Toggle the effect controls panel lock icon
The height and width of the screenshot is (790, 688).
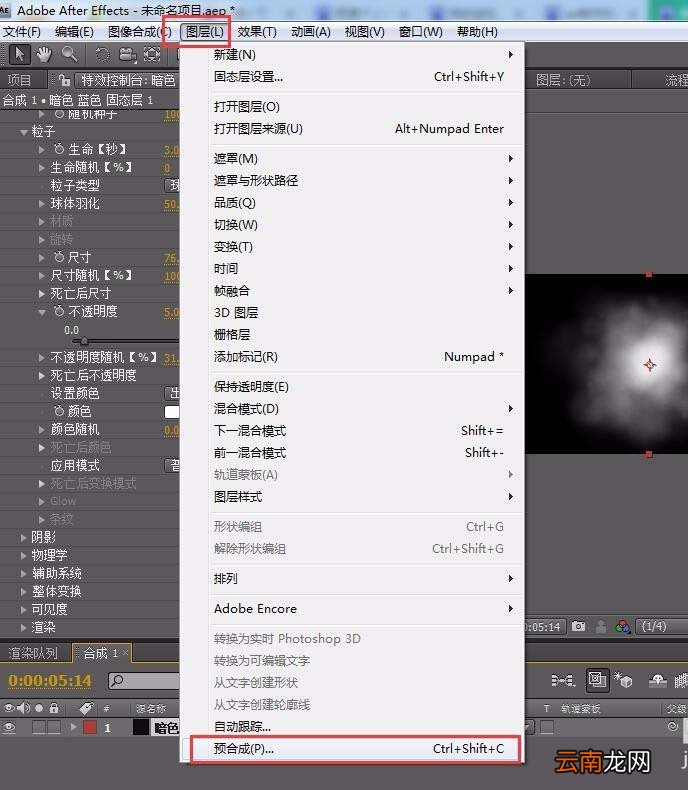[x=64, y=80]
